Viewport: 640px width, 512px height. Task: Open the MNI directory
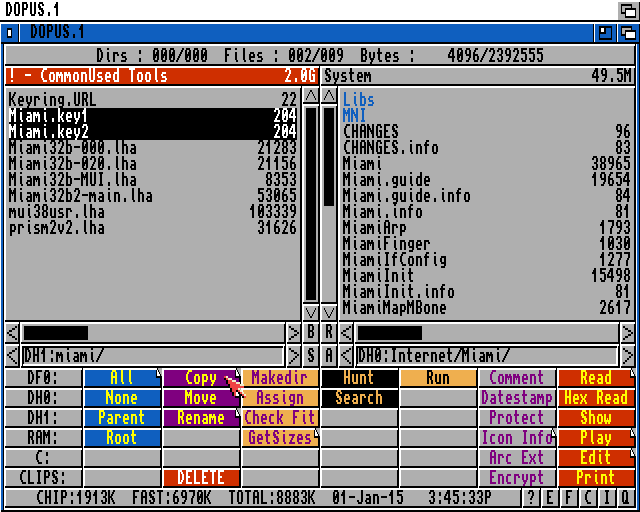point(487,116)
